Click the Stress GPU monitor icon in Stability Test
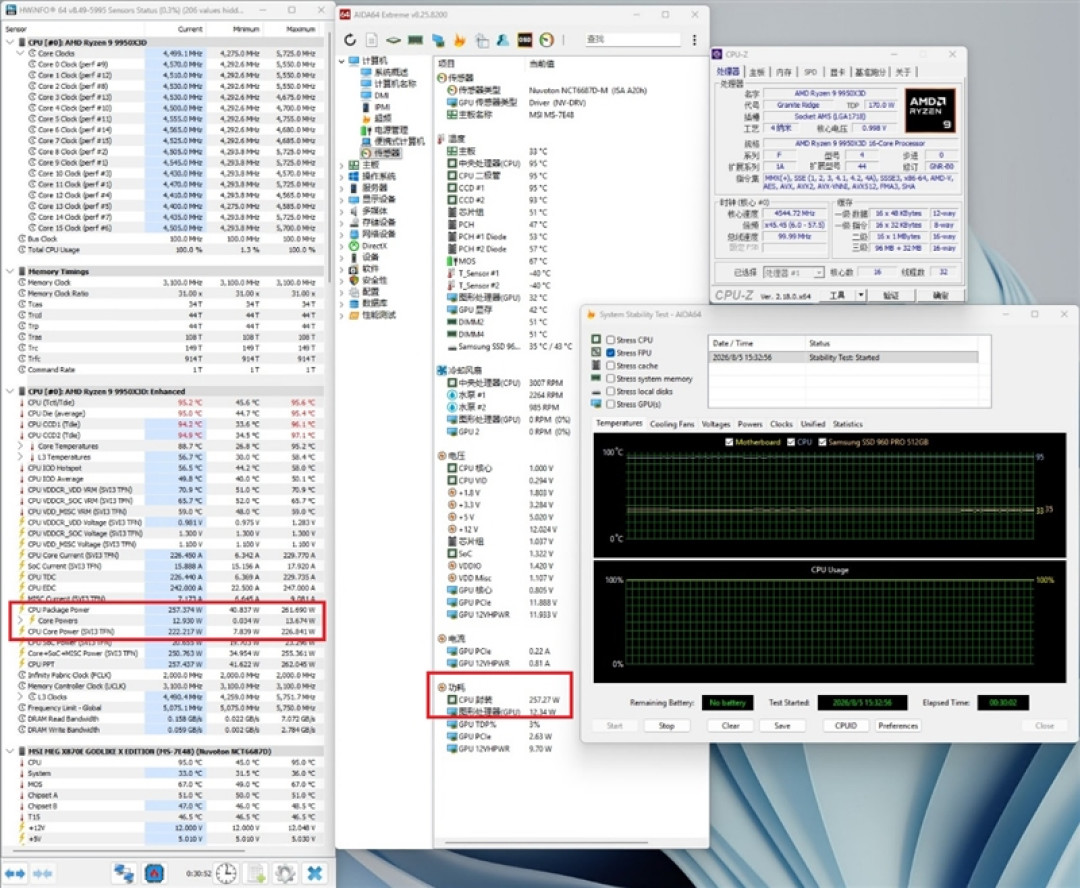 coord(596,404)
